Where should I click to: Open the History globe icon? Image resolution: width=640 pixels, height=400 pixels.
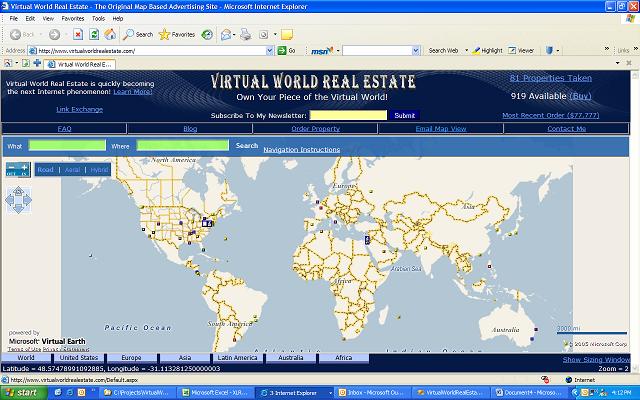(x=207, y=35)
